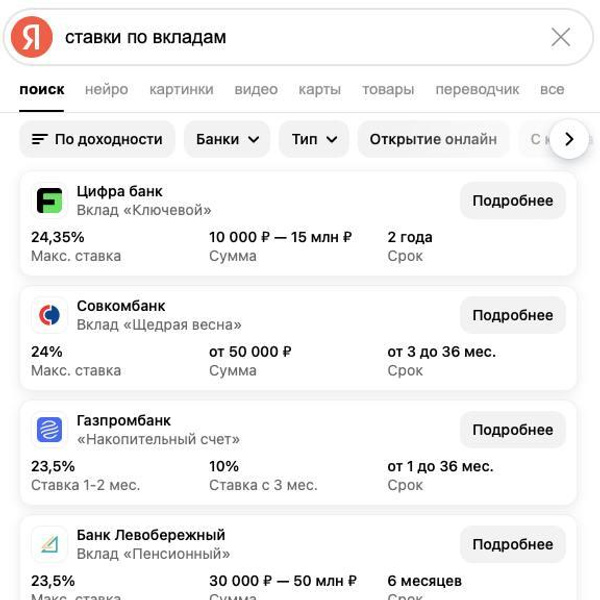Click Подробнее for Цифра банк
Screen dimensions: 600x600
coord(512,201)
